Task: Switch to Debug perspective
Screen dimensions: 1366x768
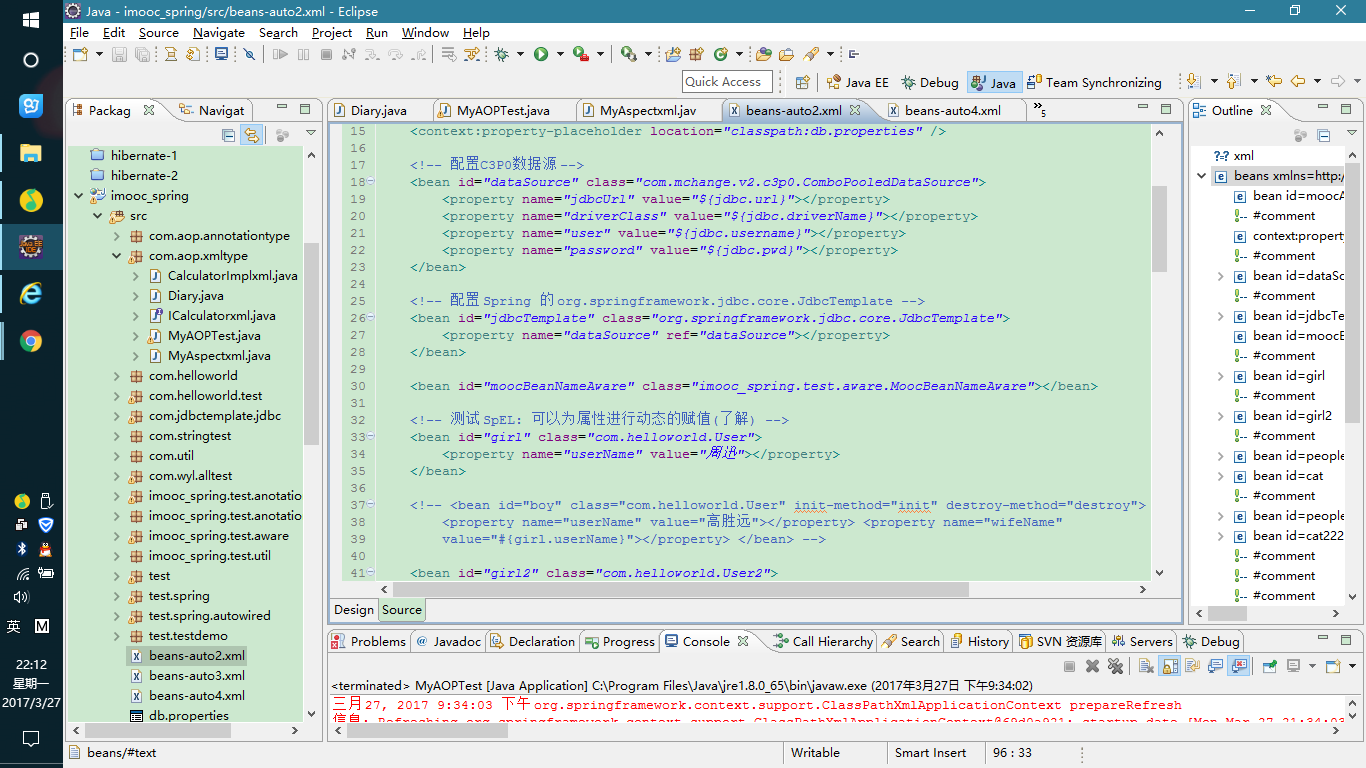Action: coord(929,82)
